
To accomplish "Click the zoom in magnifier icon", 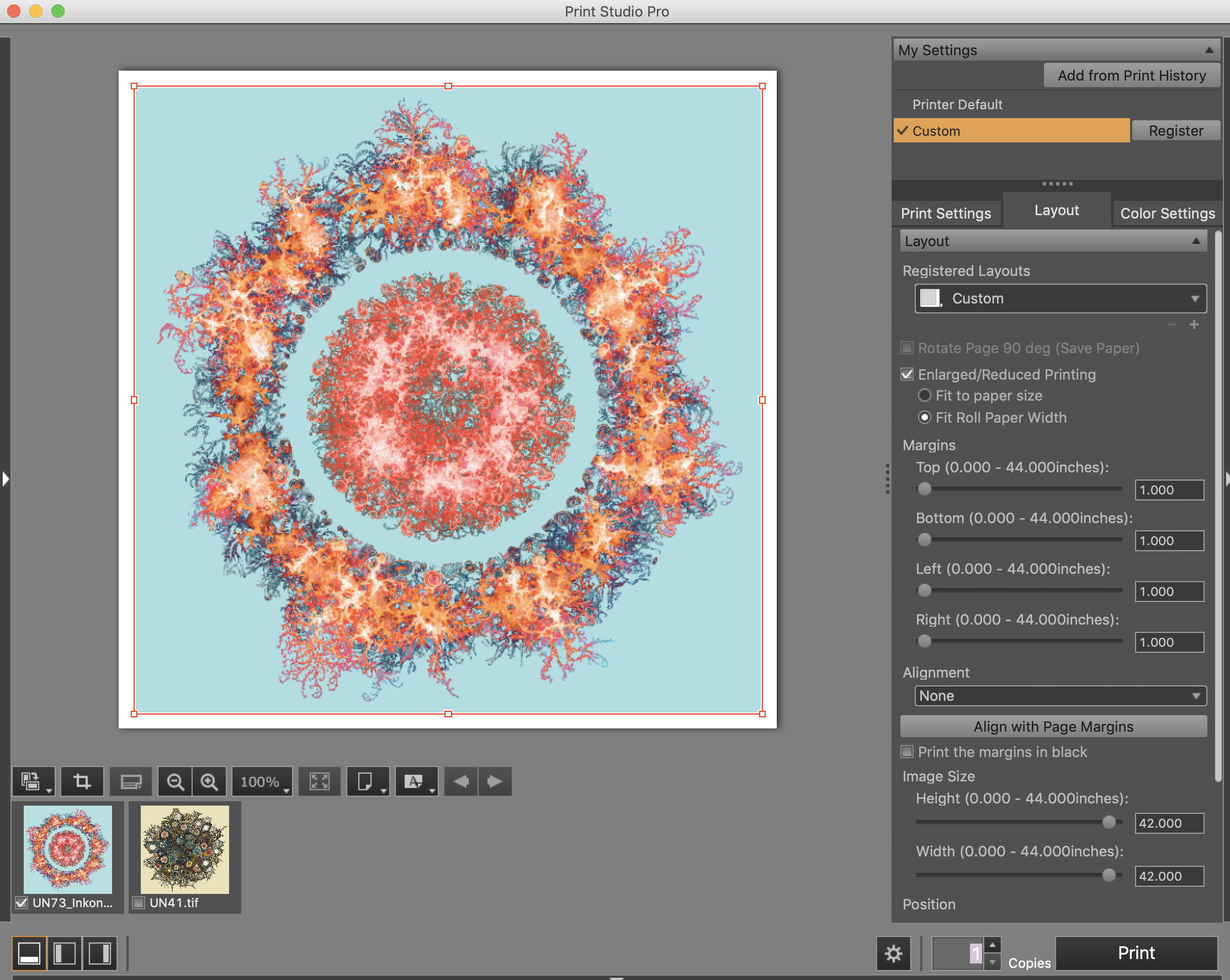I will tap(209, 781).
